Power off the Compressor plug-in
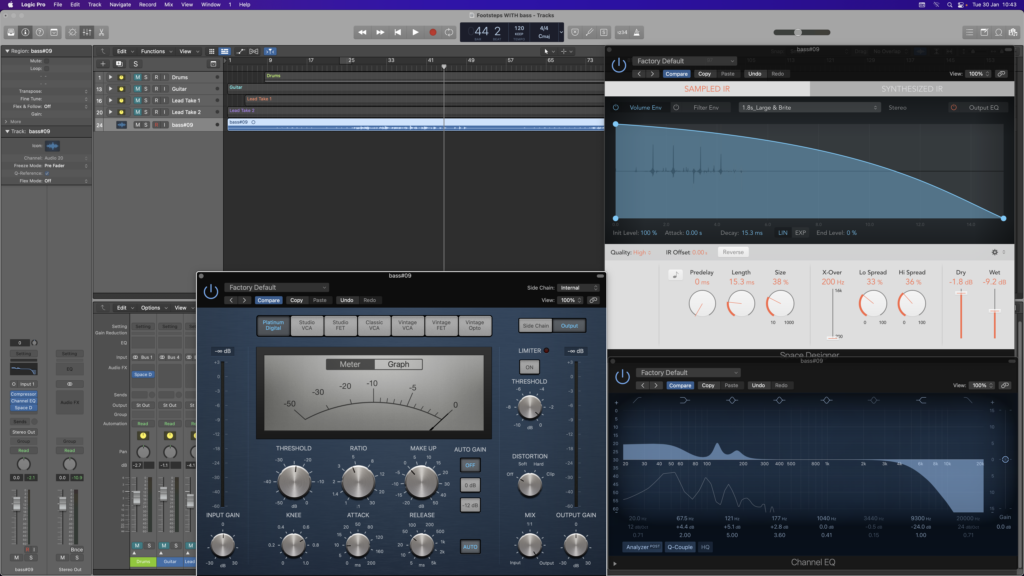This screenshot has width=1024, height=576. tap(210, 292)
